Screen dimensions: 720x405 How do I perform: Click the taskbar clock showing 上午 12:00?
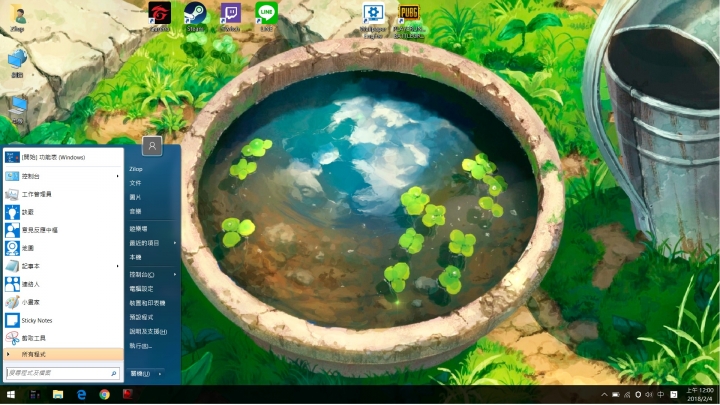(x=700, y=394)
